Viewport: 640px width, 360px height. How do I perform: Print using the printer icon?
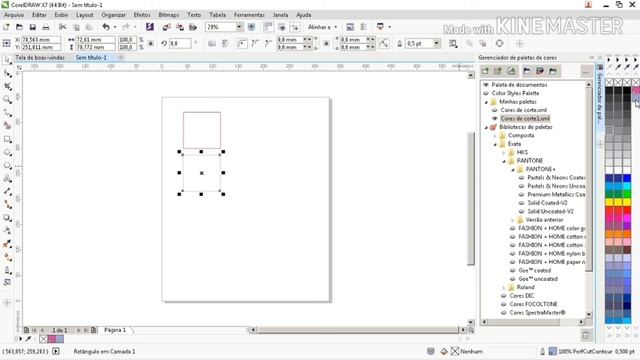pos(46,27)
